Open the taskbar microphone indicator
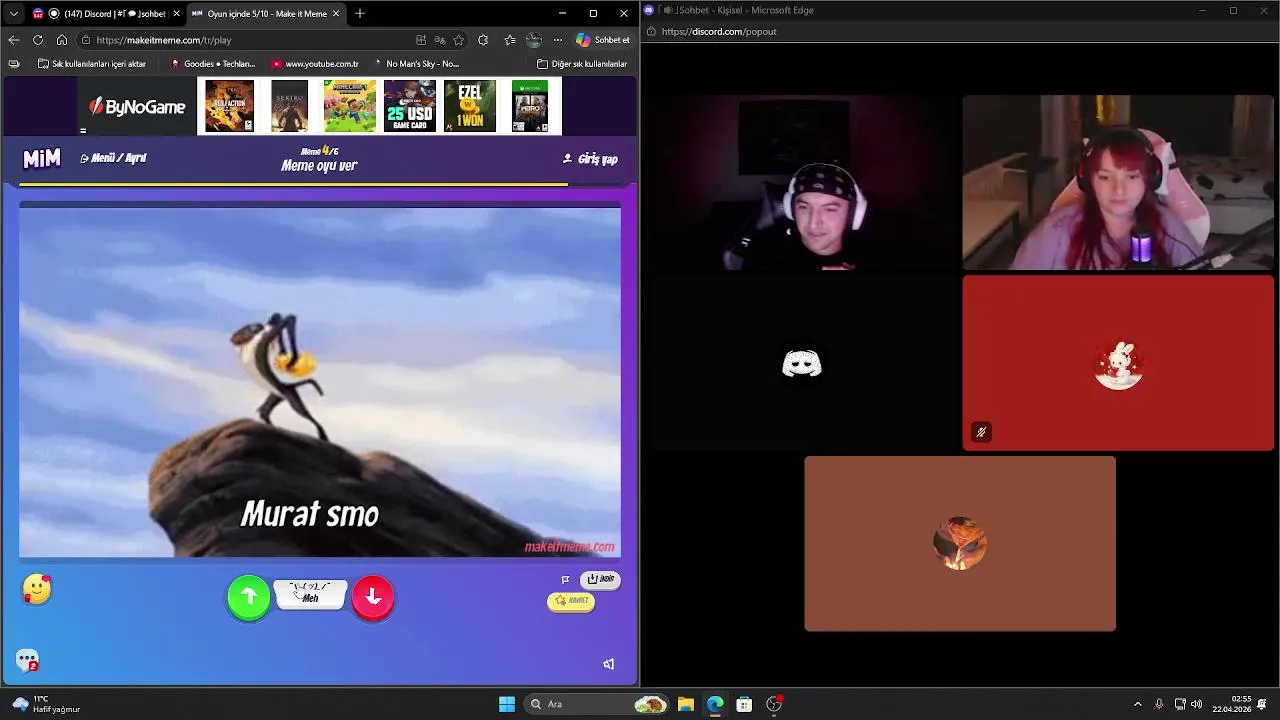The height and width of the screenshot is (720, 1280). point(1159,704)
